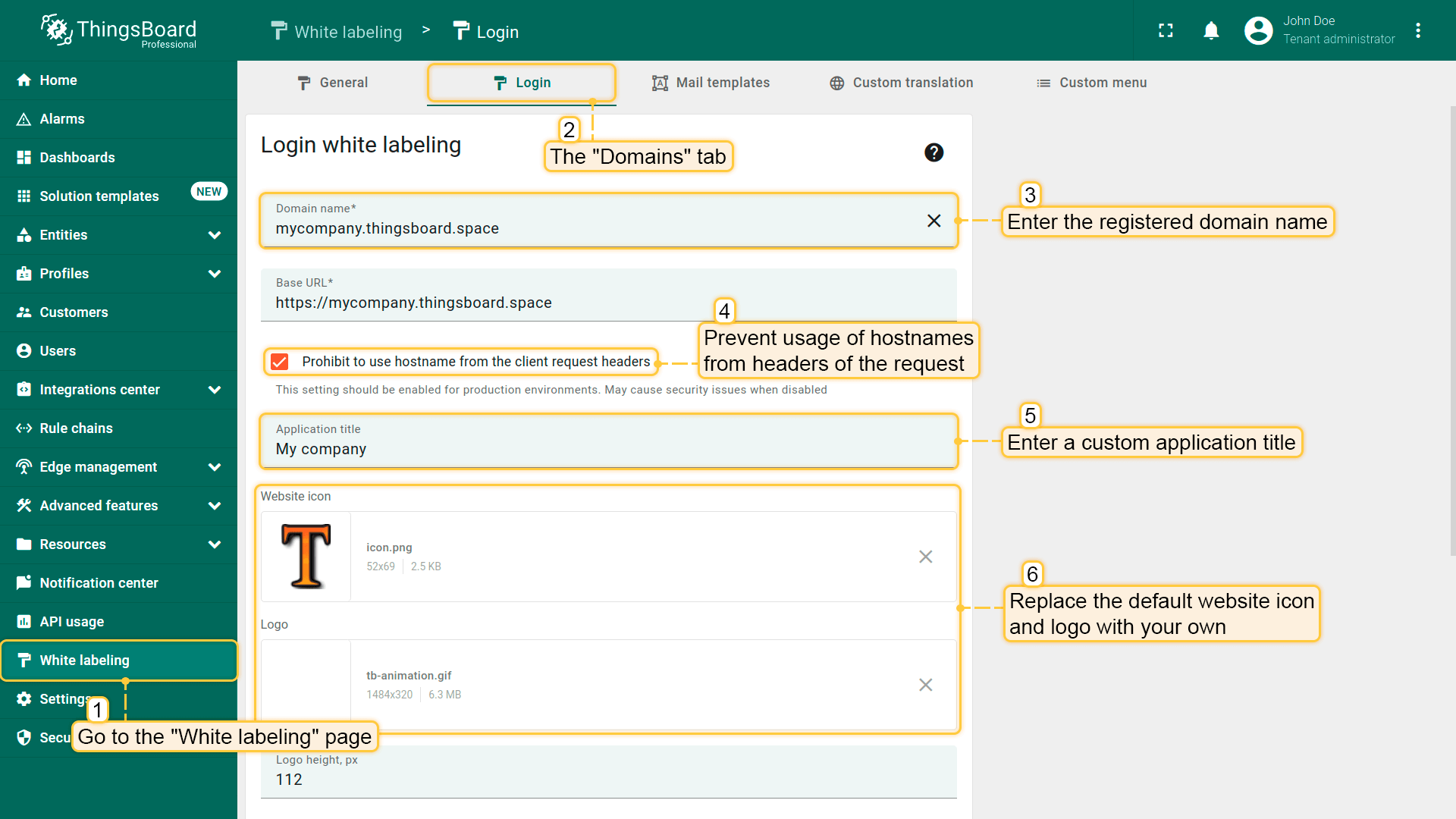Open the three-dot user menu

[1418, 30]
